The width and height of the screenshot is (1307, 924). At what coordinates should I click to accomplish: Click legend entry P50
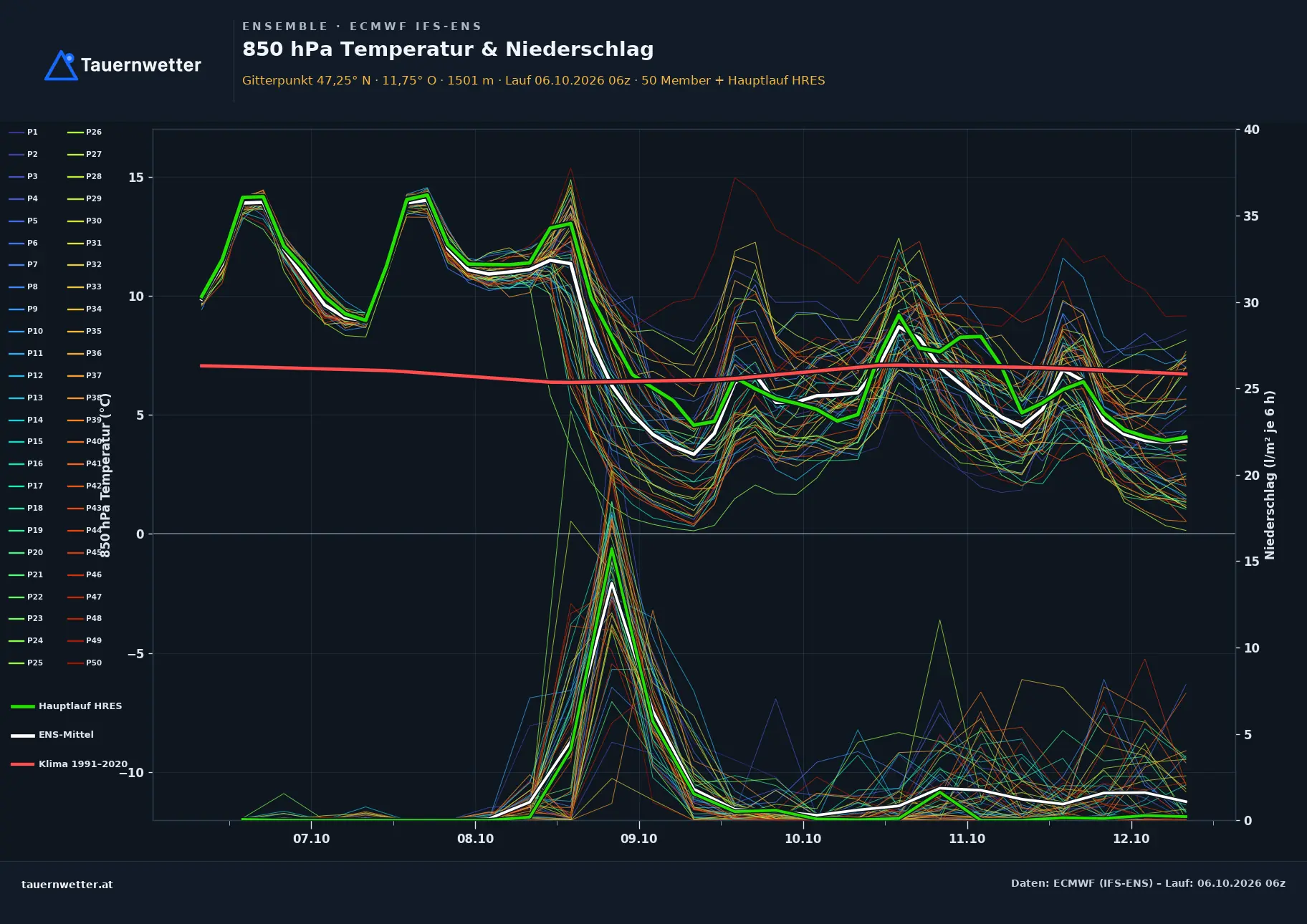(85, 663)
